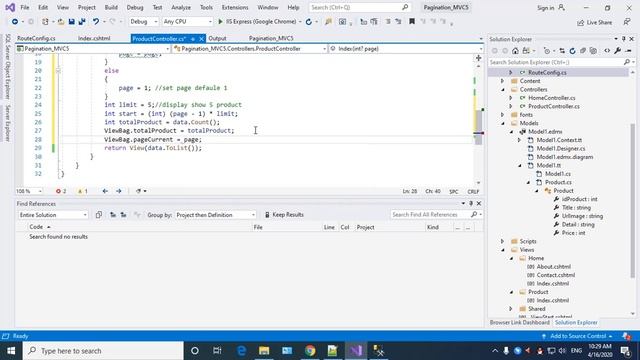
Task: Pin the ProductController.cs tab
Action: [193, 39]
